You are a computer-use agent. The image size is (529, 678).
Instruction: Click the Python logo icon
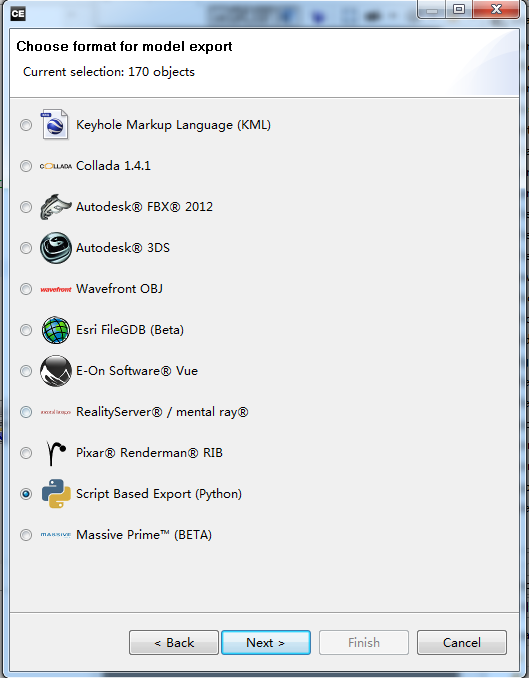(56, 493)
